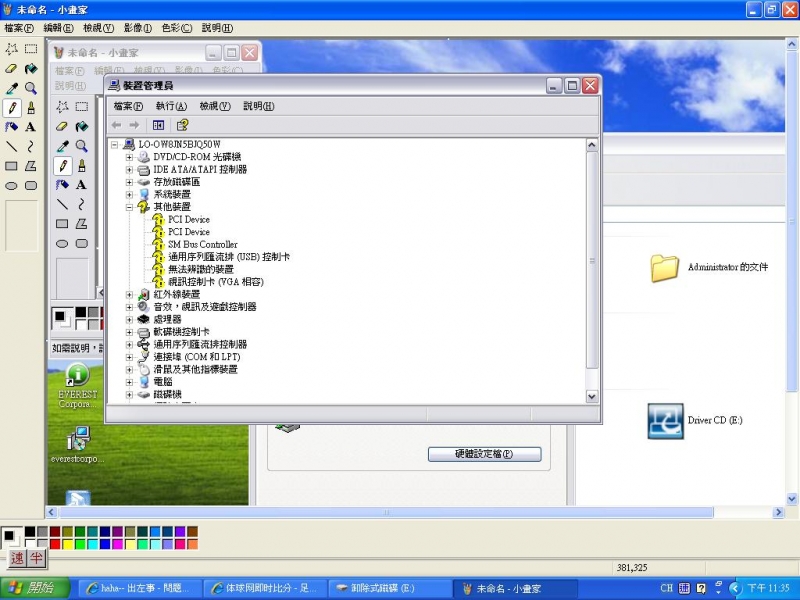
Task: Select the Line drawing tool
Action: pos(14,147)
